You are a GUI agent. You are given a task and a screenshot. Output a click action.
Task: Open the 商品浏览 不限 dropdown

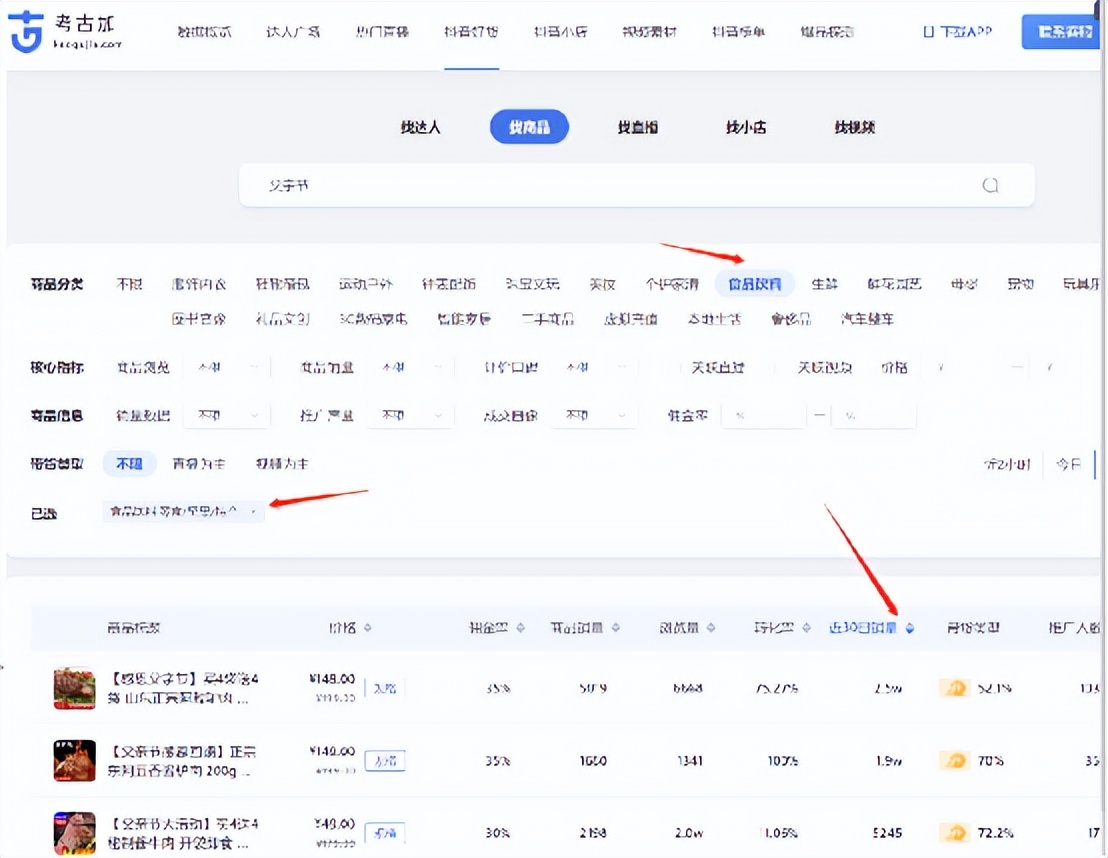[x=226, y=368]
